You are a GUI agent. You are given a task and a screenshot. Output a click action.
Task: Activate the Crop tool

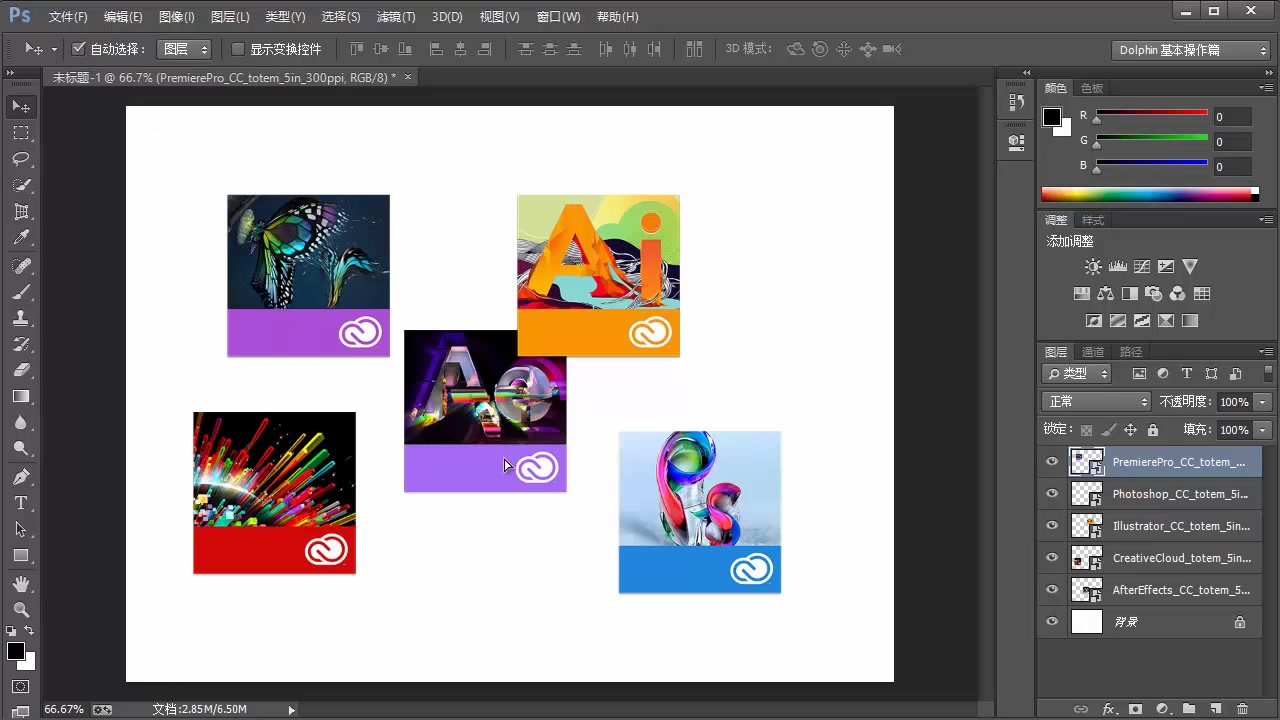(x=21, y=212)
